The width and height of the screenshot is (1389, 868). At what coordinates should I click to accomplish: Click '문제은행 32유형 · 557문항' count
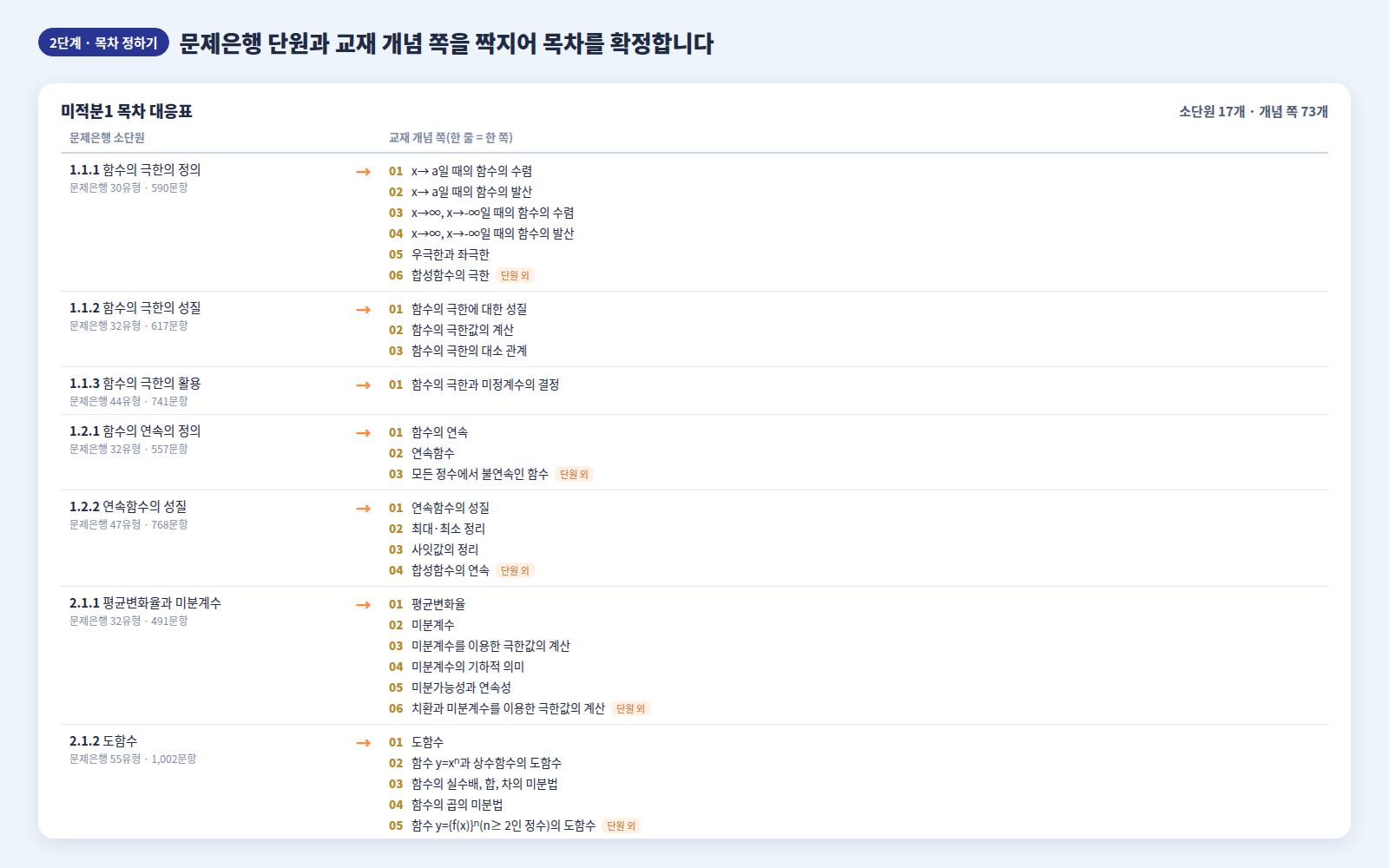128,449
